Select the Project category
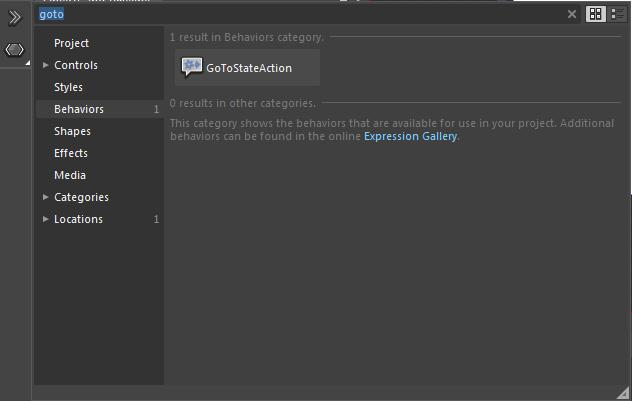This screenshot has height=401, width=632. click(x=71, y=43)
